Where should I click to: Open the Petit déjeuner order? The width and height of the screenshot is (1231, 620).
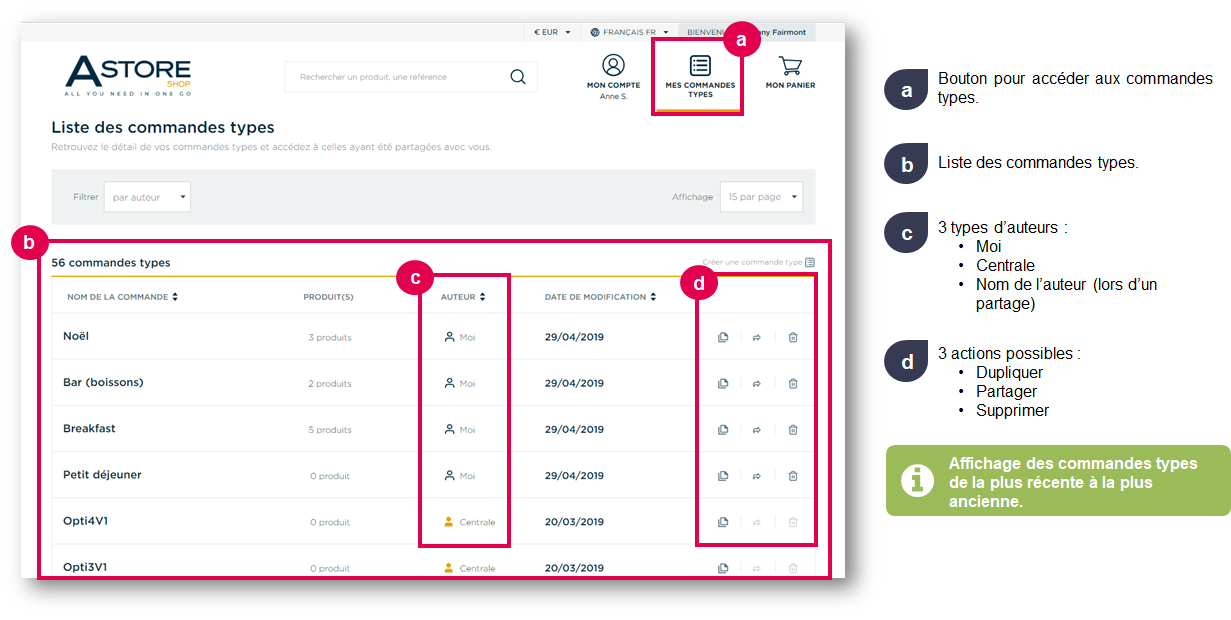point(102,475)
